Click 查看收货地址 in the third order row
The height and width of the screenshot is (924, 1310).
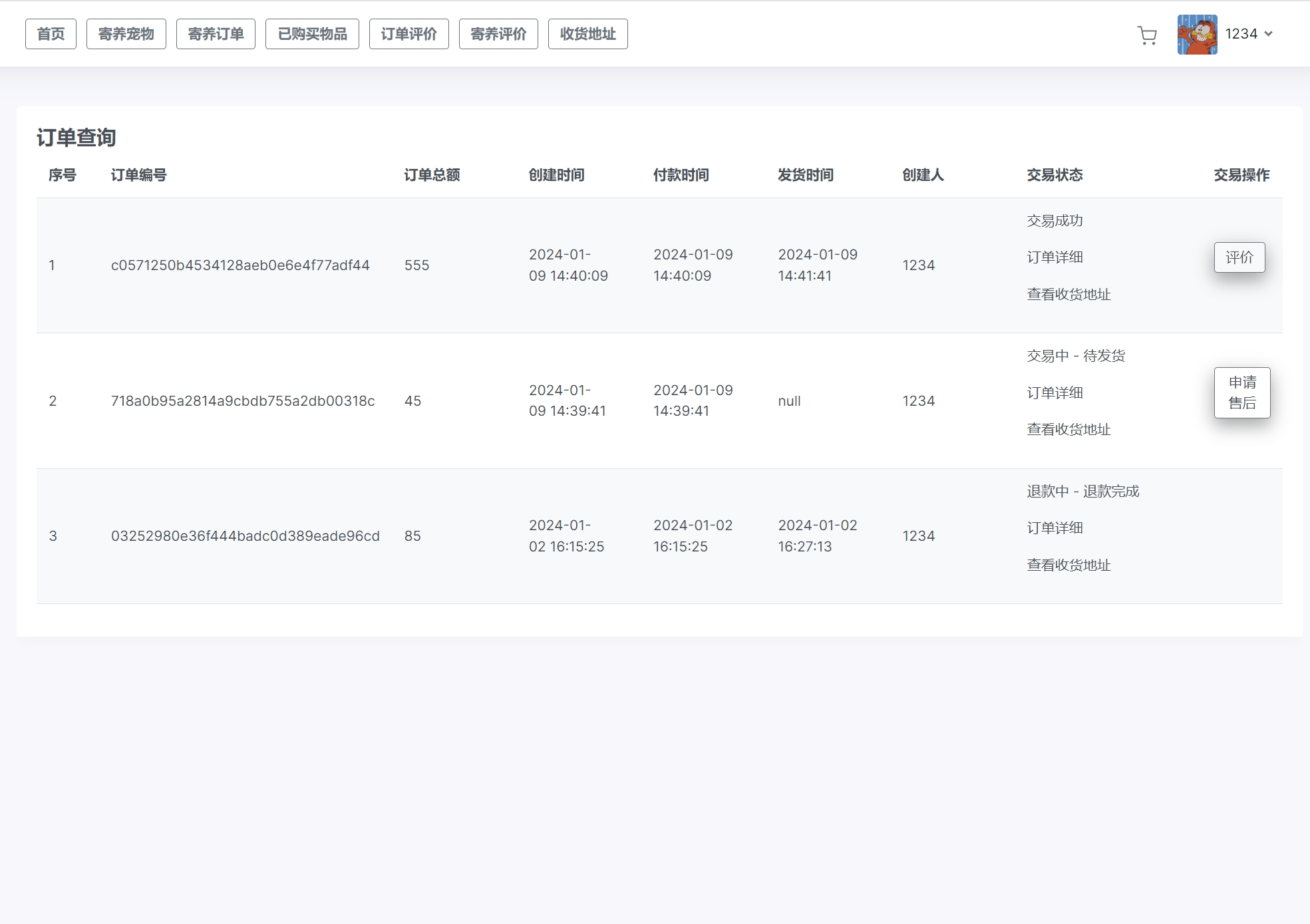click(x=1068, y=565)
